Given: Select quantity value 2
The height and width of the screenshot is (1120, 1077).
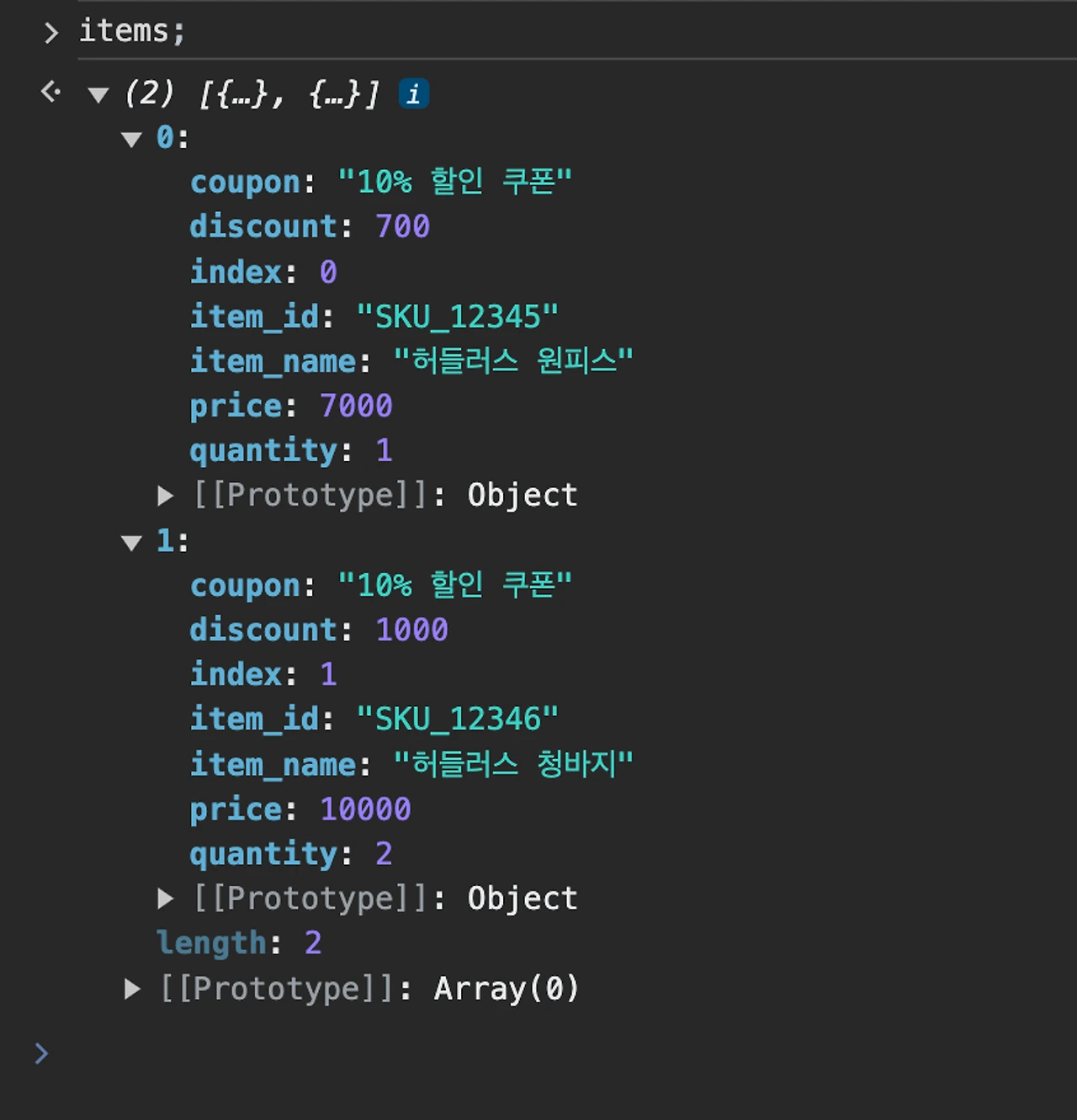Looking at the screenshot, I should pyautogui.click(x=384, y=853).
